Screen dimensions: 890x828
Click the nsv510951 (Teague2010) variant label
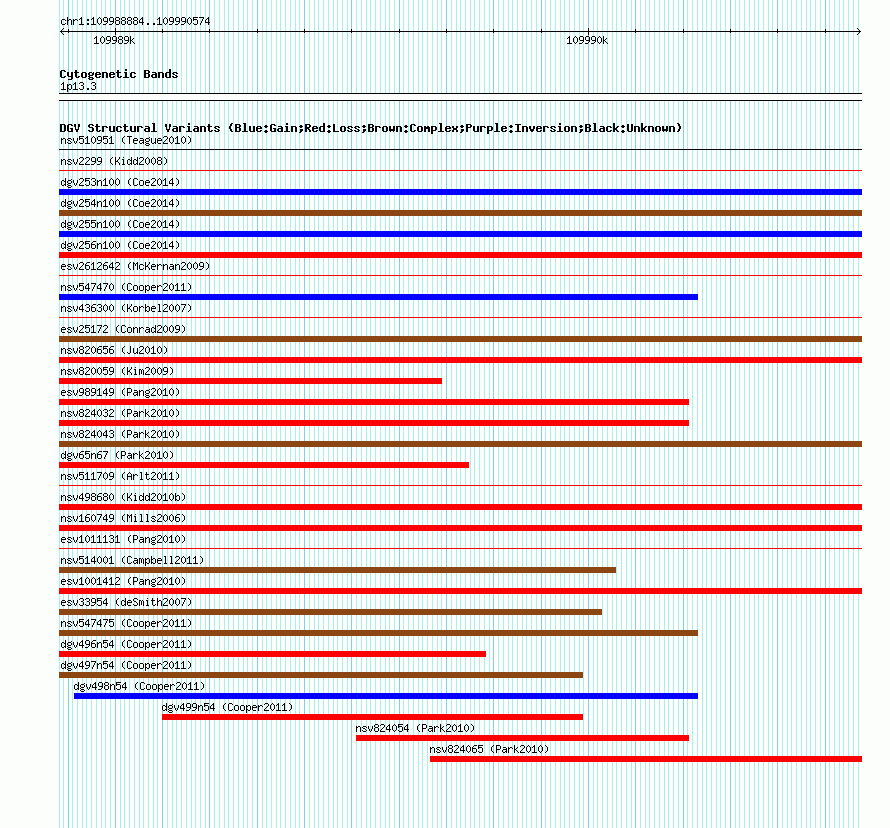point(126,140)
